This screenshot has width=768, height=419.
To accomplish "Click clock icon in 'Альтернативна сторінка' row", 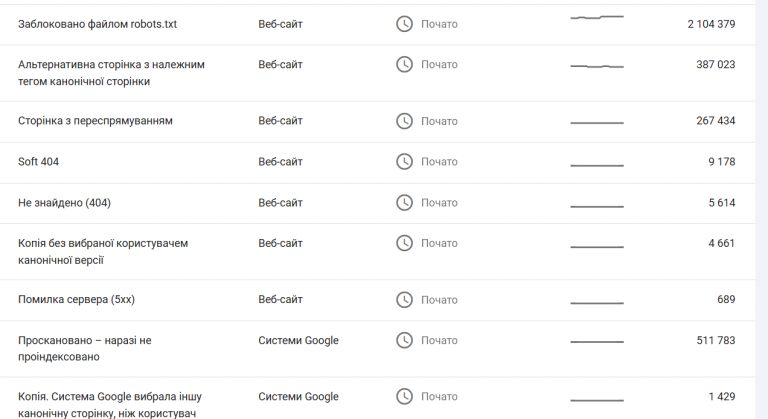I will 404,64.
